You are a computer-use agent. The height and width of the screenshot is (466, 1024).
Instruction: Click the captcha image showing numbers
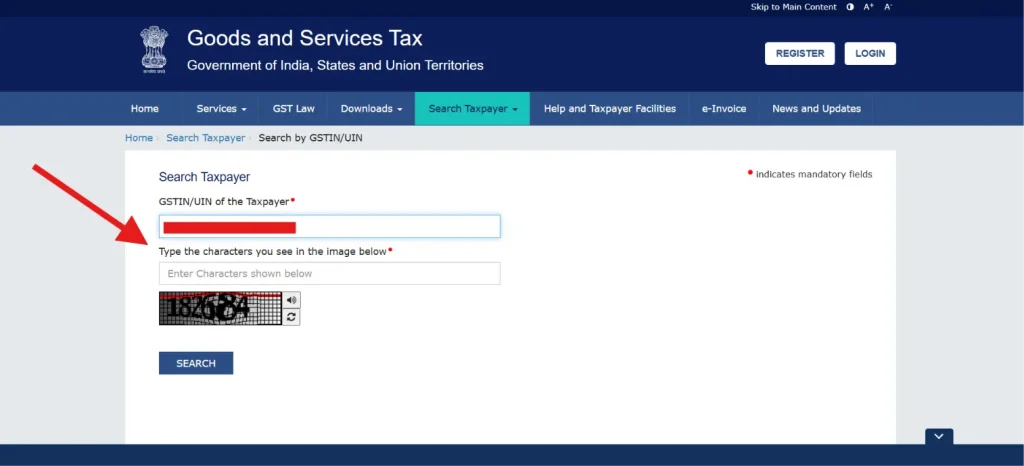click(x=220, y=308)
